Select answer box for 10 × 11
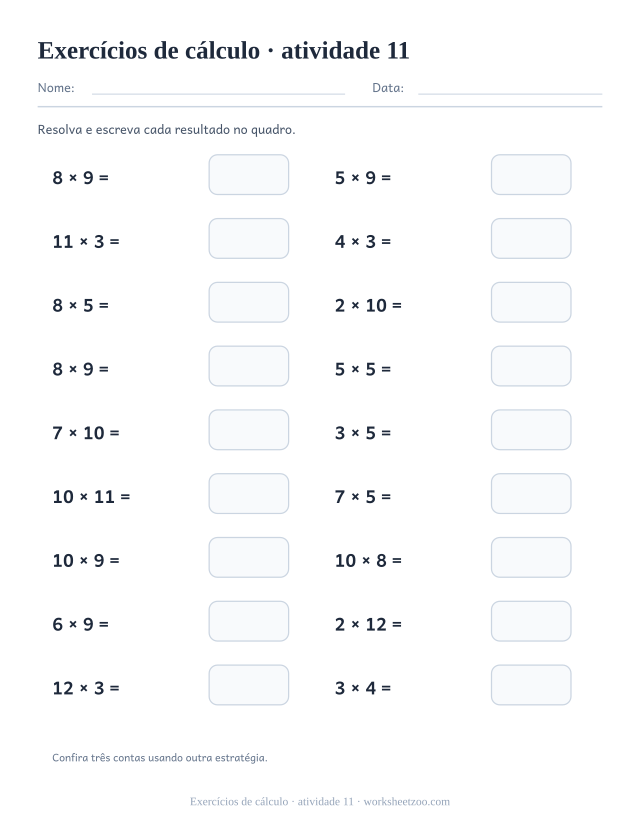Screen dimensions: 640x829 tap(249, 494)
